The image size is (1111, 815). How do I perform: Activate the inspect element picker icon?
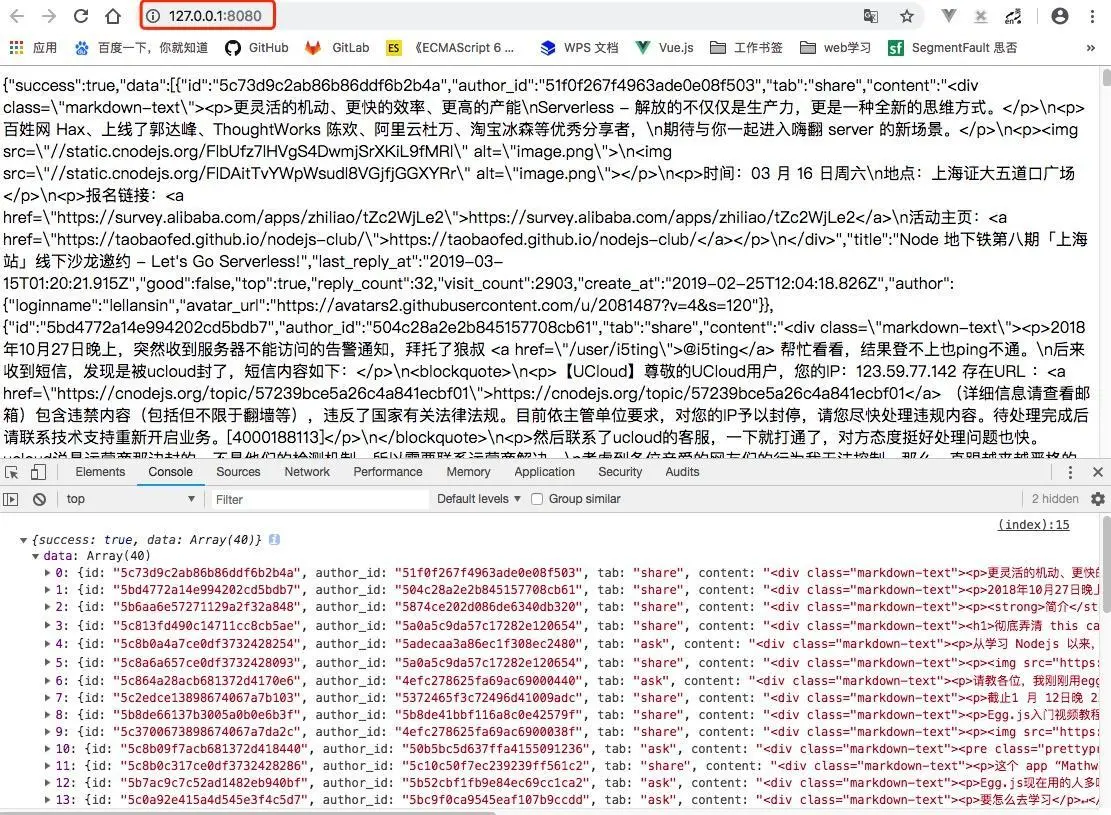click(11, 472)
